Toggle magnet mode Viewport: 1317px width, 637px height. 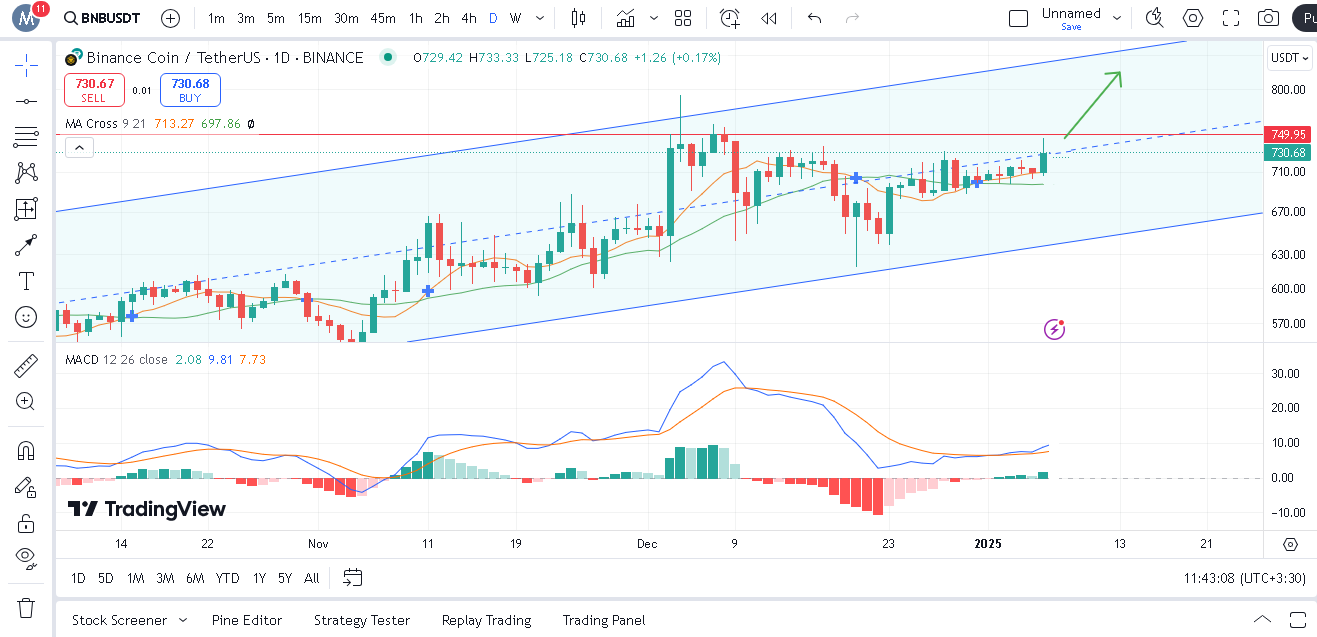tap(26, 451)
